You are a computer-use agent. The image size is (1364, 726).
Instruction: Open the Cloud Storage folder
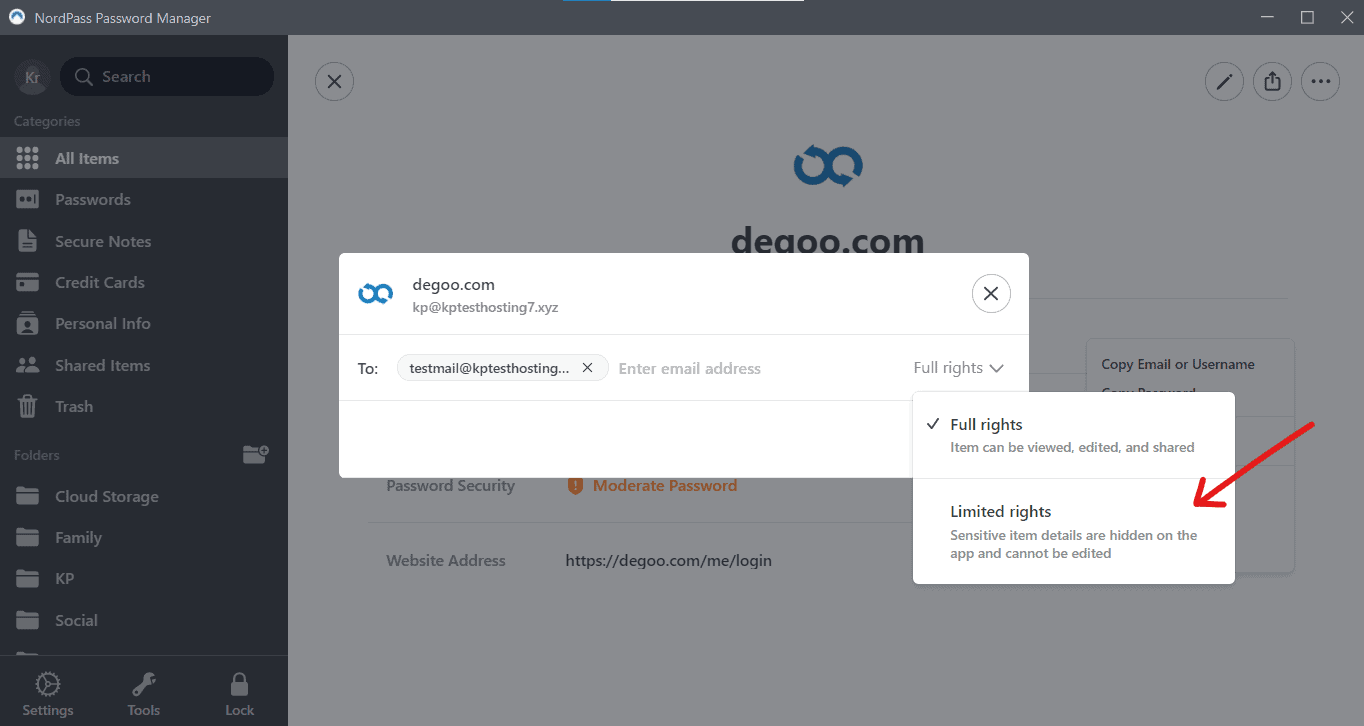click(106, 497)
